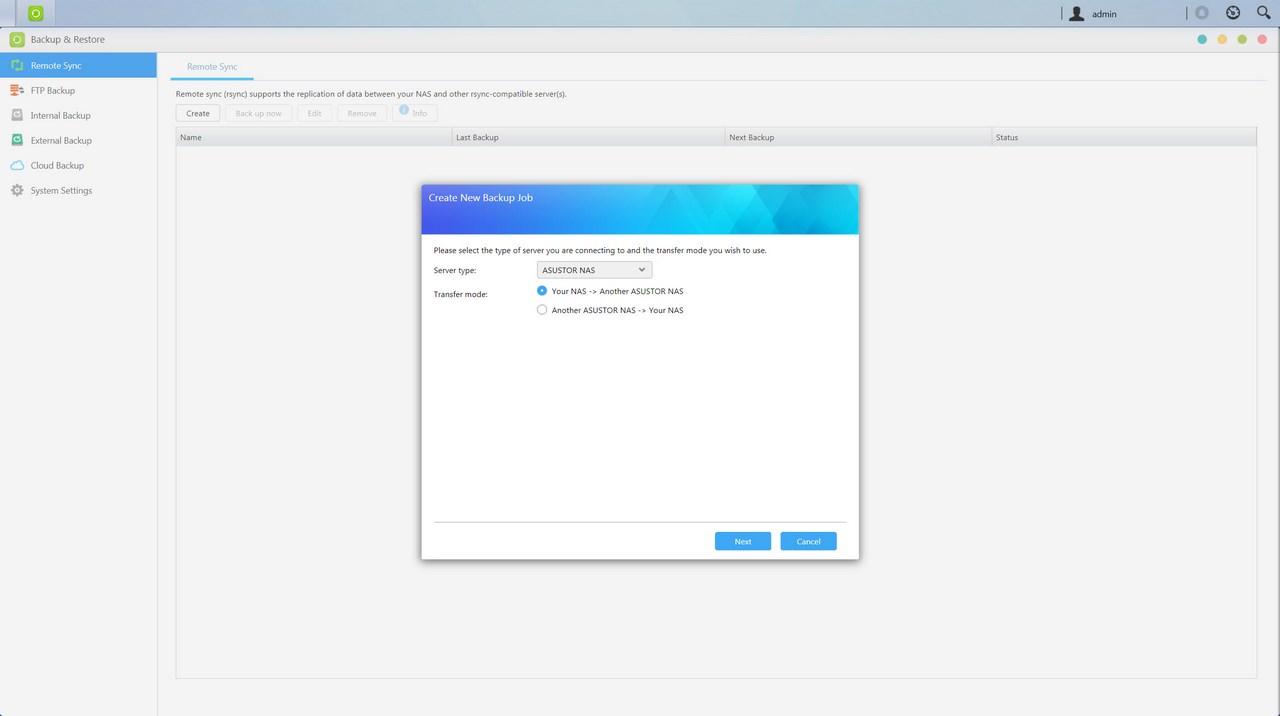Select the FTP Backup sidebar icon
Viewport: 1280px width, 716px height.
(x=17, y=90)
